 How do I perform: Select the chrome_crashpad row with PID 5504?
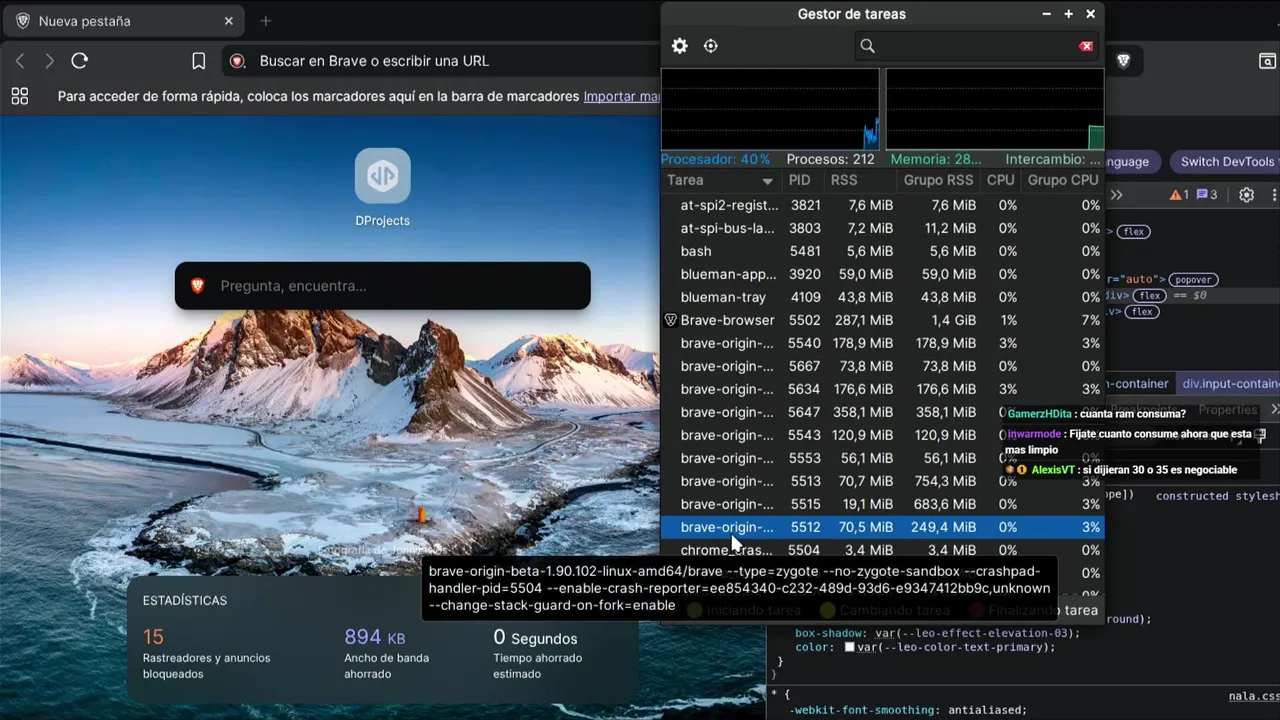point(883,550)
